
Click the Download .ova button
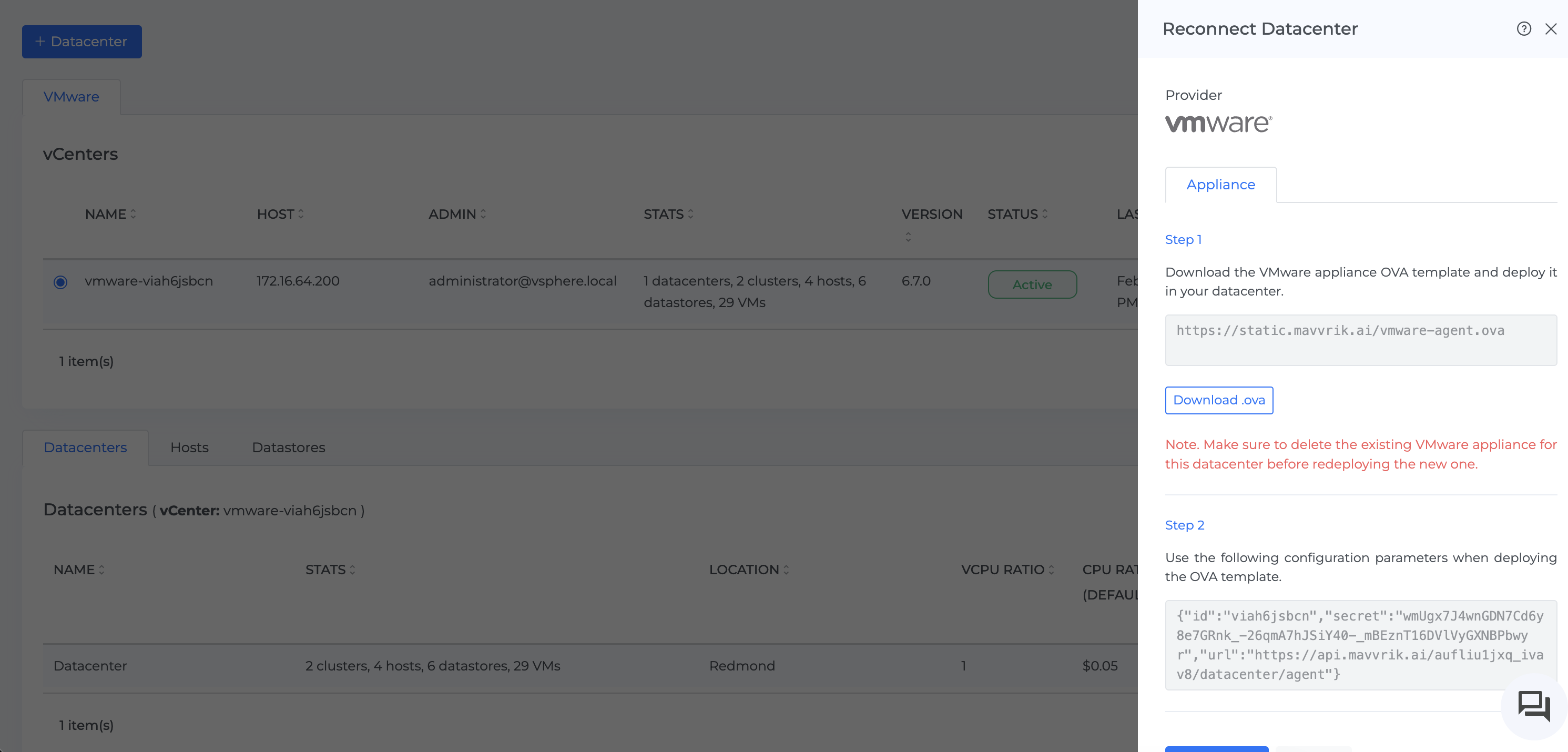click(1219, 400)
